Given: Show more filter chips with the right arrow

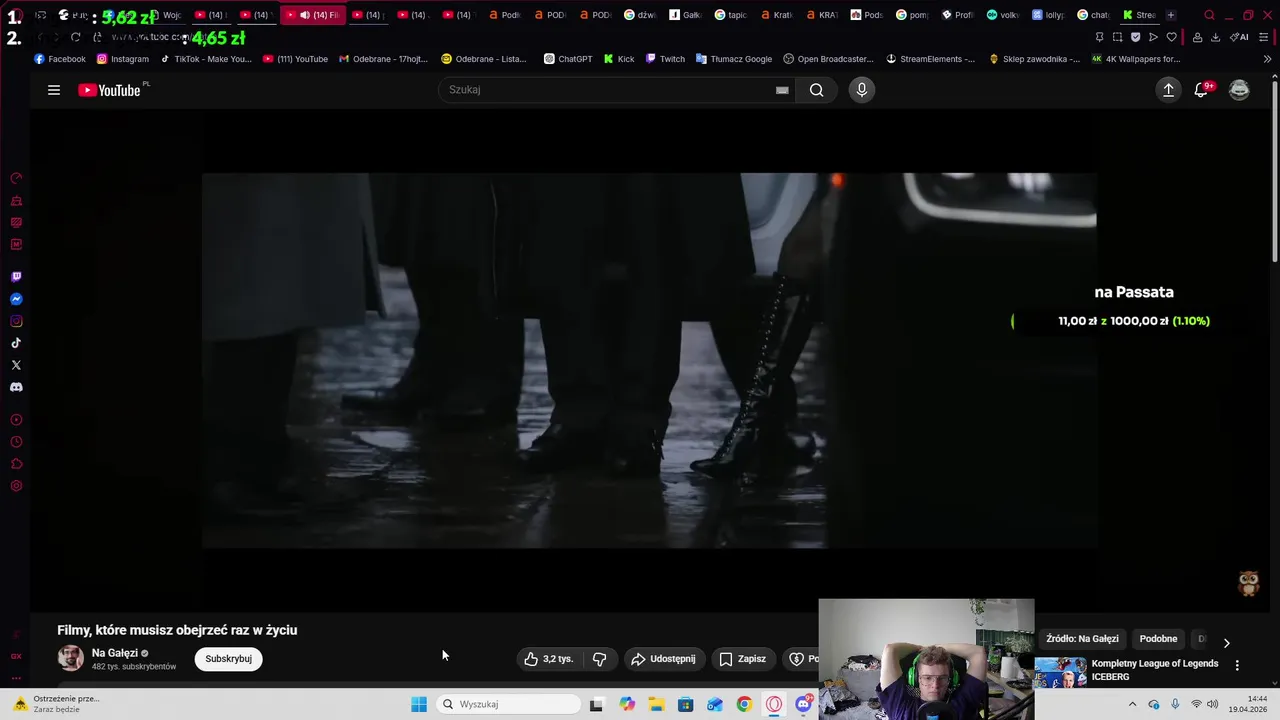Looking at the screenshot, I should click(x=1227, y=642).
